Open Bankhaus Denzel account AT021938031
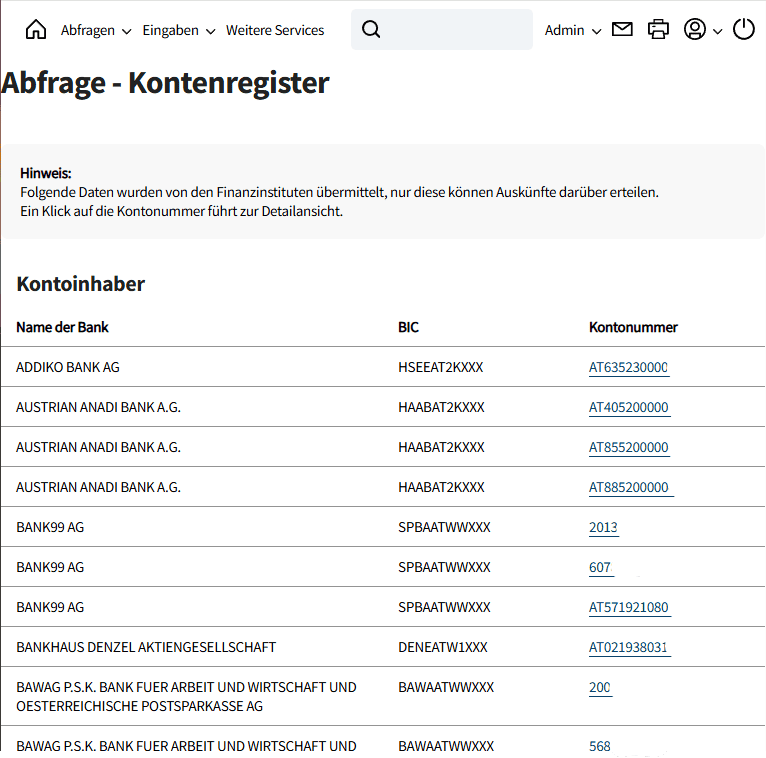Viewport: 766px width, 758px height. pos(628,648)
